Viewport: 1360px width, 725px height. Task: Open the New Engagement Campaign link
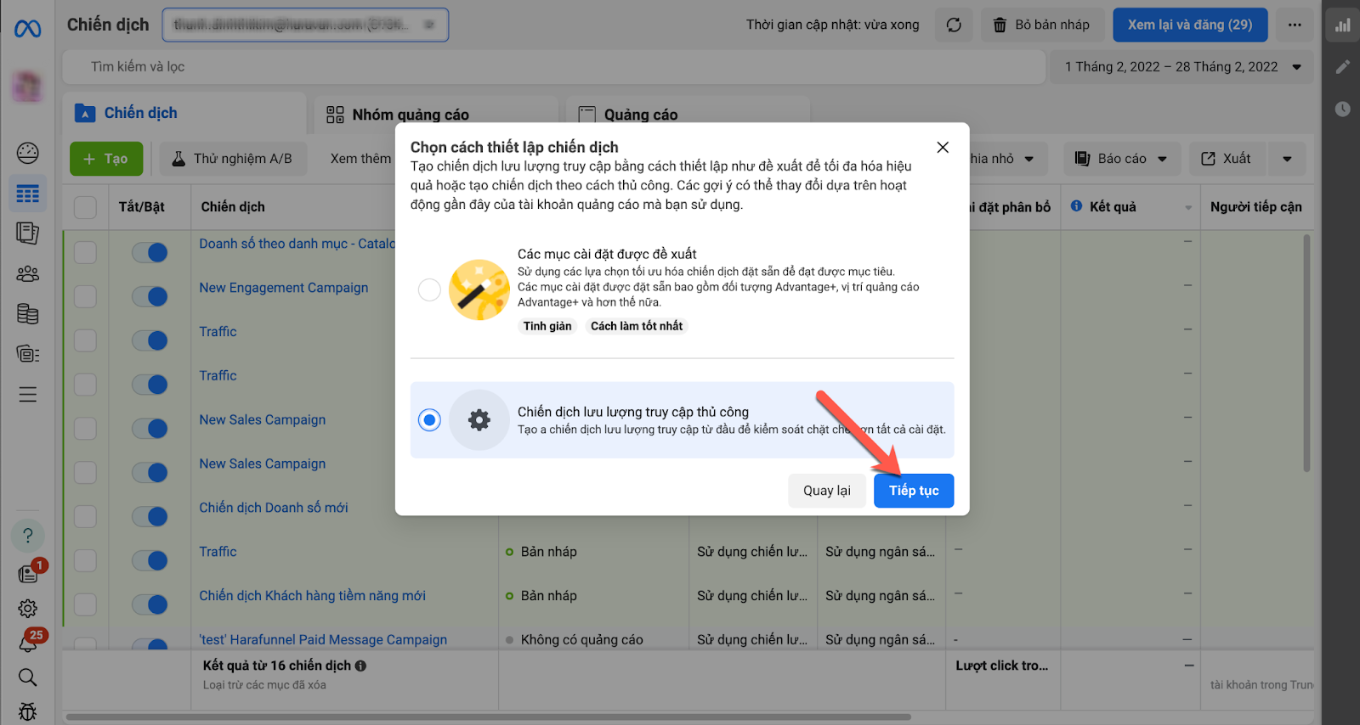(x=284, y=288)
